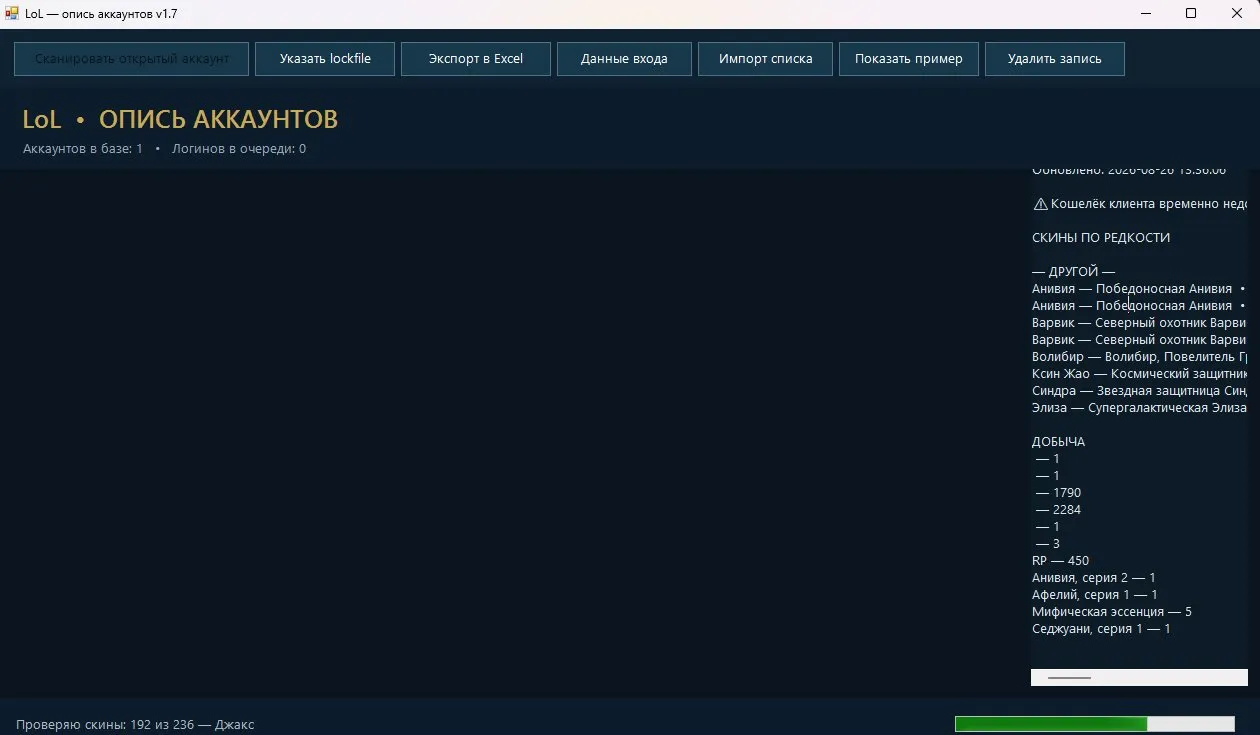Select the 'Афелий, серия 1 — 1' line

click(x=1095, y=595)
